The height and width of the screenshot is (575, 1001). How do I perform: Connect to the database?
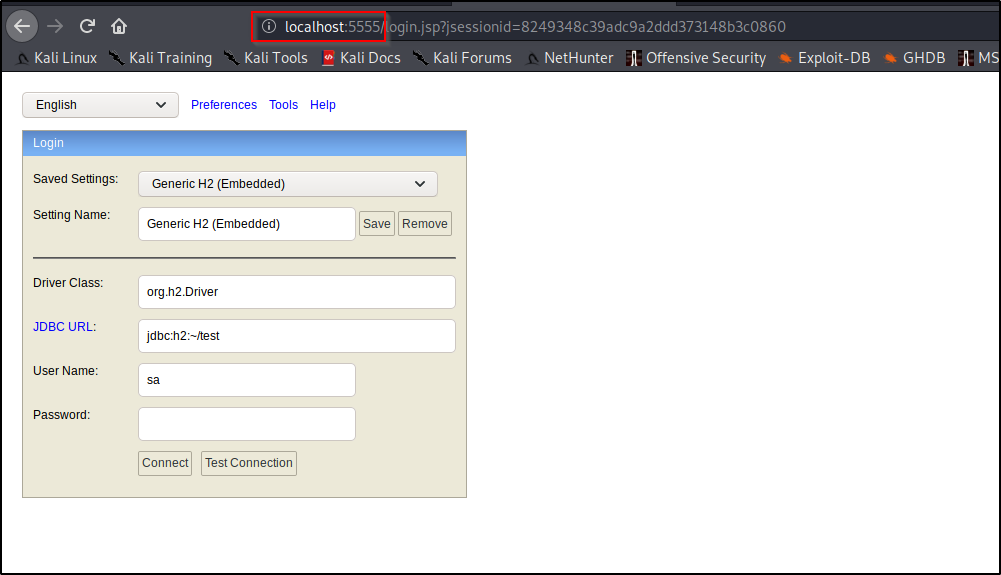(x=165, y=463)
